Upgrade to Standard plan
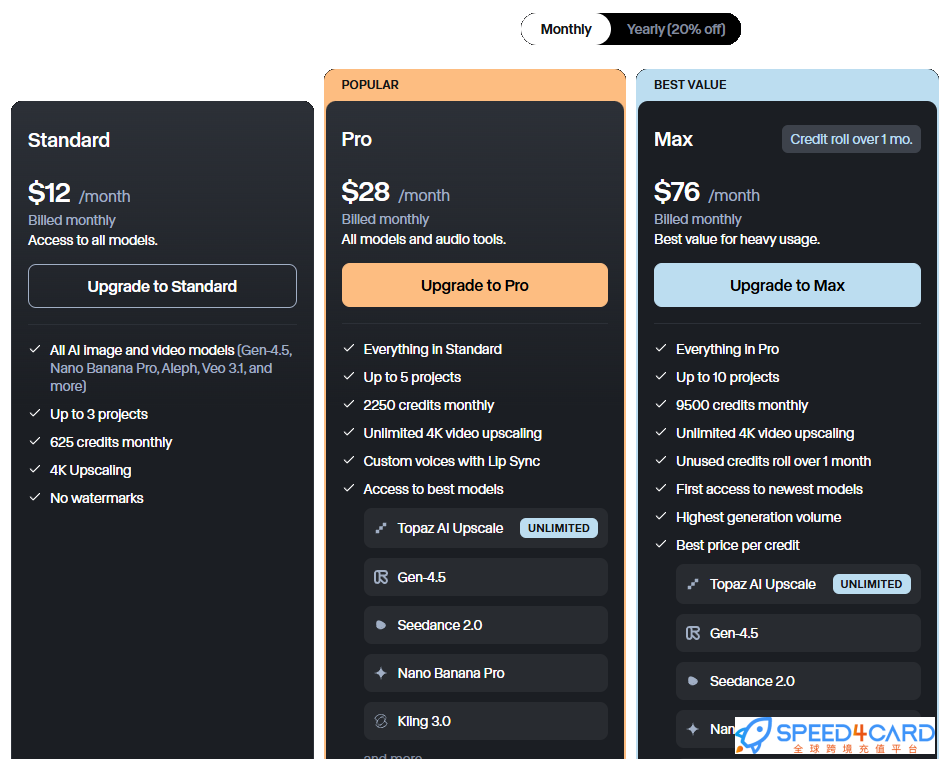This screenshot has width=940, height=759. (162, 286)
